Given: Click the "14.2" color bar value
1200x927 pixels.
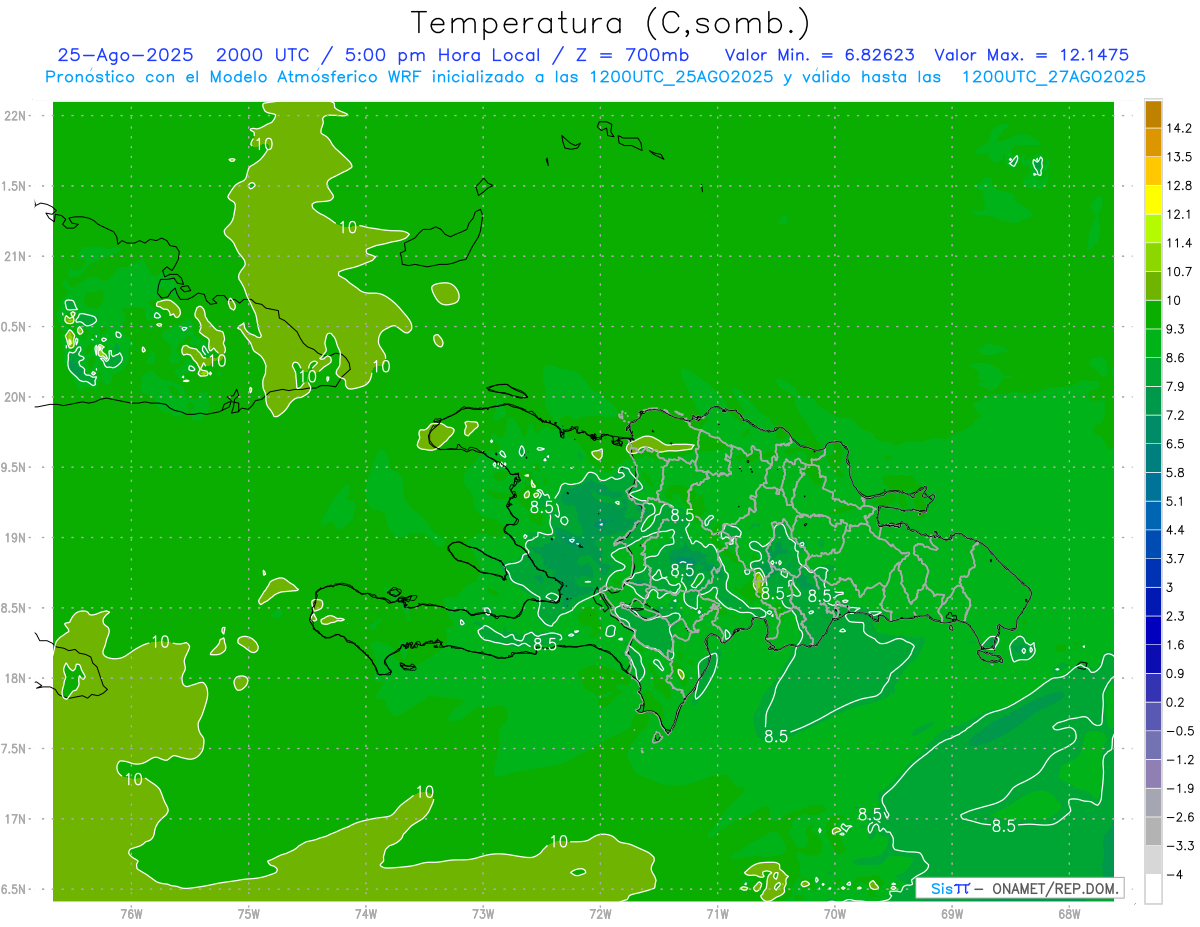Looking at the screenshot, I should 1179,128.
